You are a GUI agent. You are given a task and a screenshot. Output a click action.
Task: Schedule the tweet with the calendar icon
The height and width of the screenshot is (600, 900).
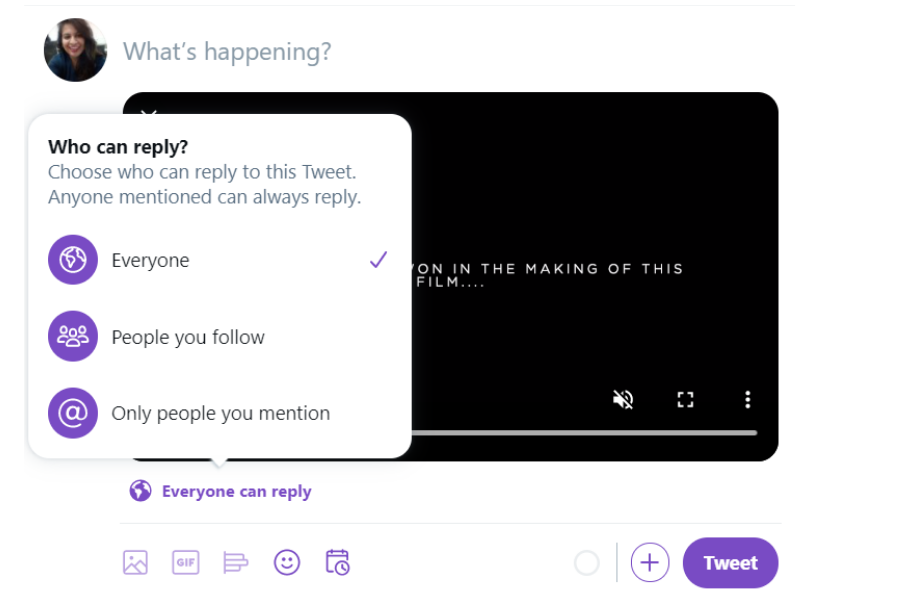[x=338, y=562]
